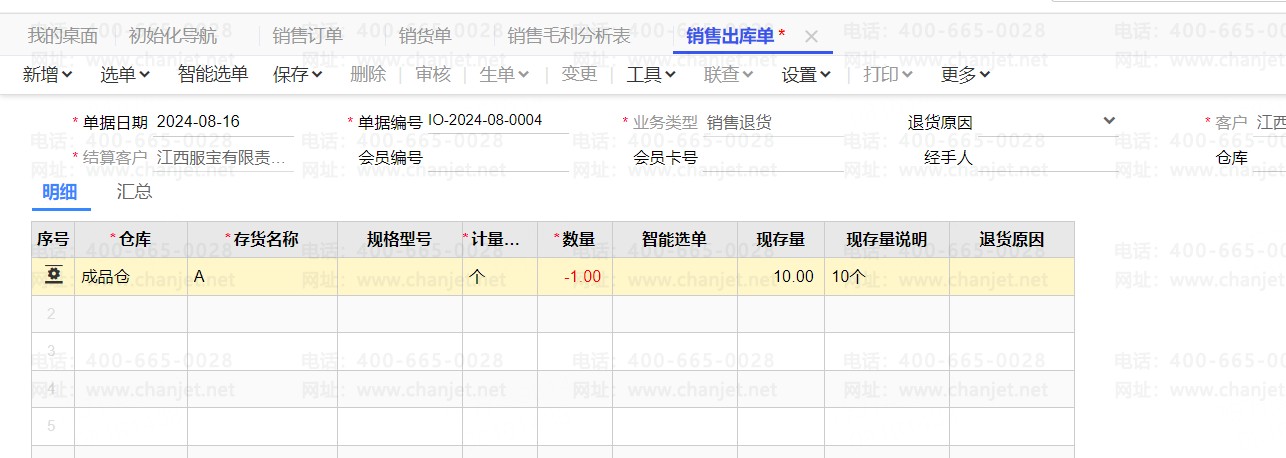This screenshot has height=458, width=1286.
Task: Click the 审核 toolbar button
Action: coord(433,74)
